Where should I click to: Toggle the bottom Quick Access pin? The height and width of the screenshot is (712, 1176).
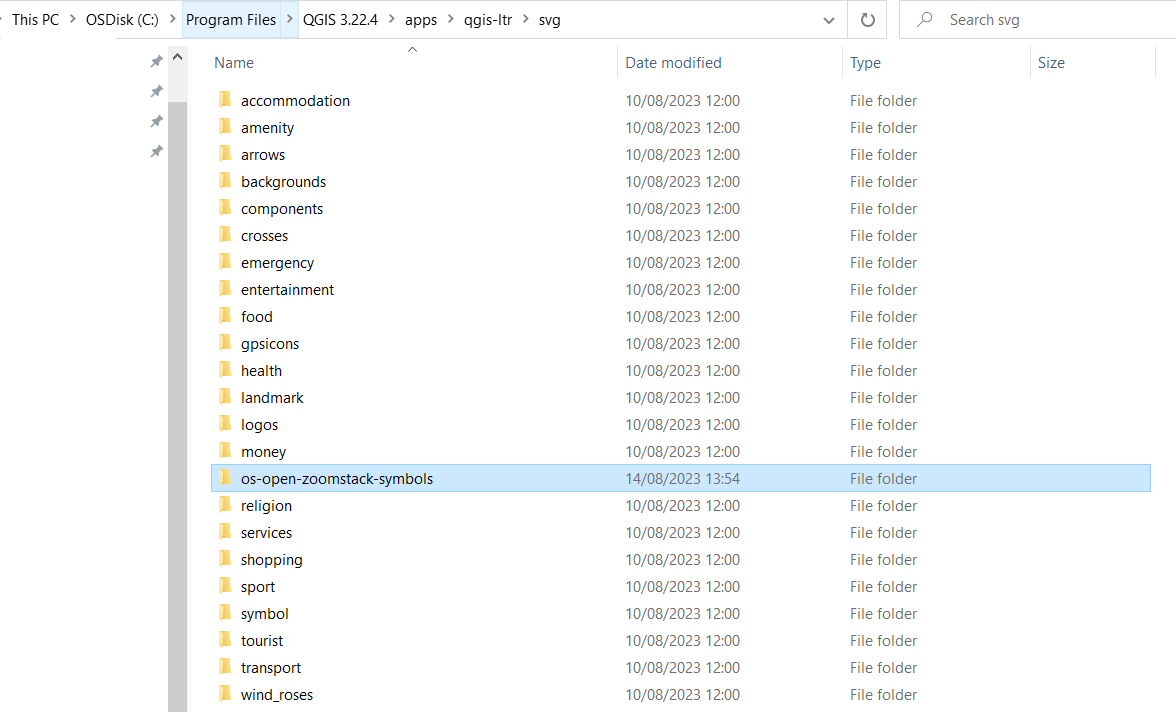156,151
